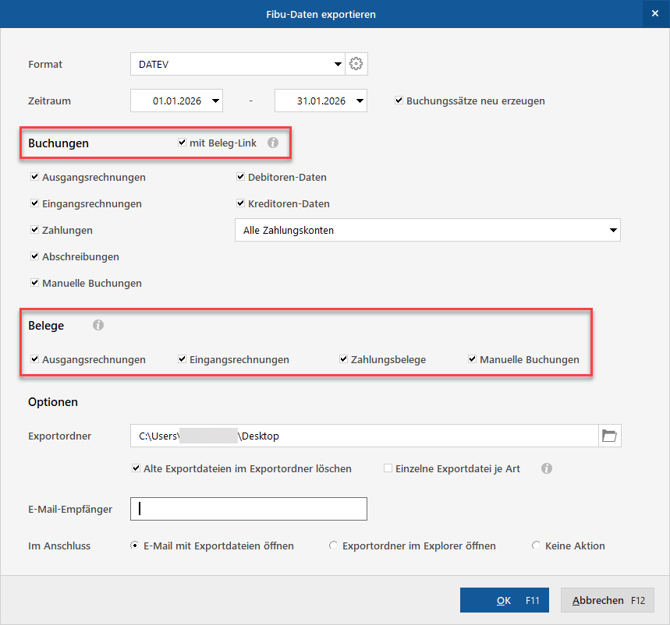Select Exportordner im Explorer öffnen option

click(333, 546)
